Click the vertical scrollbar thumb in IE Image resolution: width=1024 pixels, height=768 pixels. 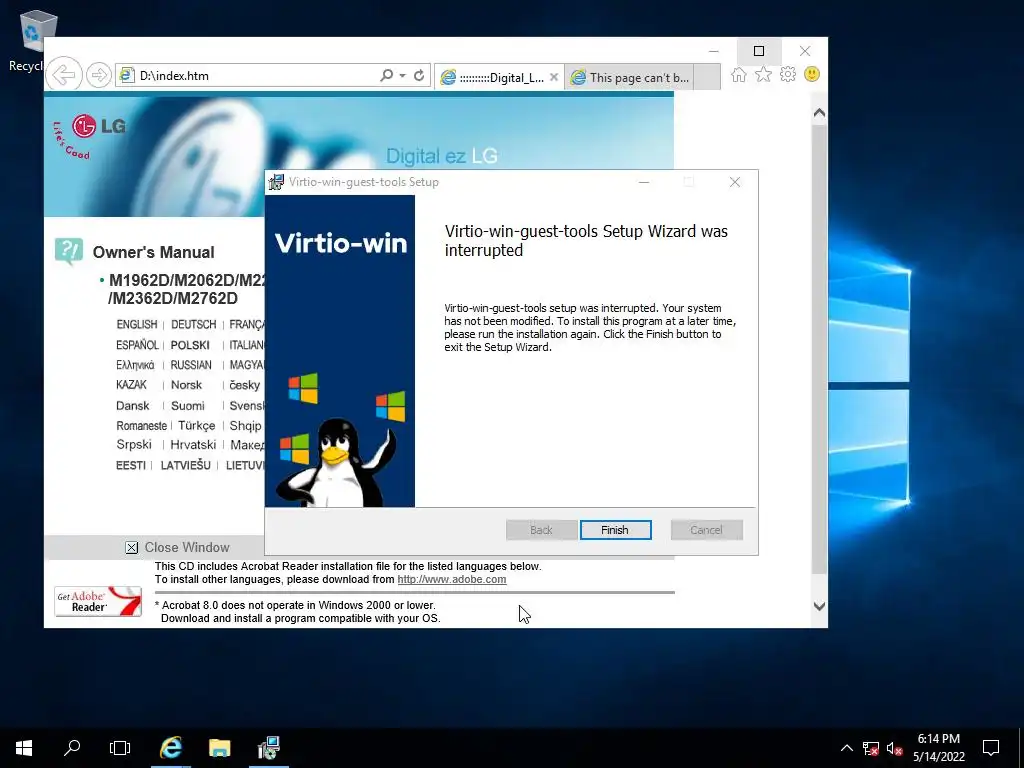tap(819, 349)
